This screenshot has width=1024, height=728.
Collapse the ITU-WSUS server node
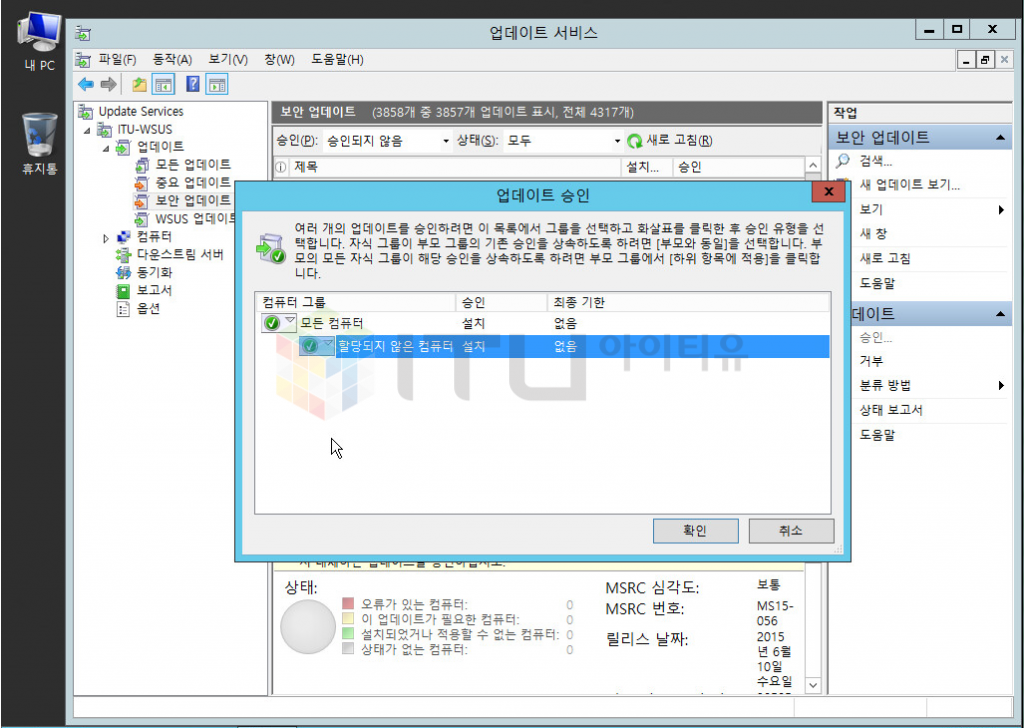(x=87, y=130)
